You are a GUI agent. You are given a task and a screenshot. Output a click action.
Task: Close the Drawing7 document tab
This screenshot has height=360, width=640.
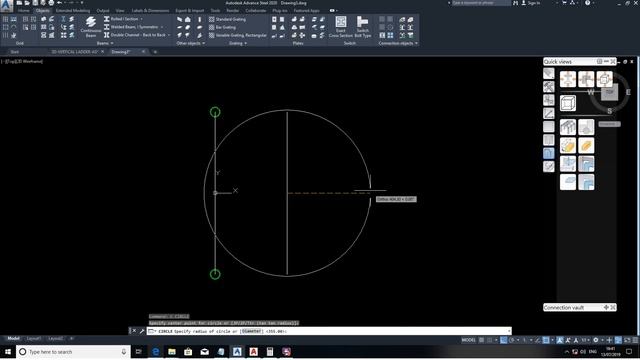(x=143, y=52)
